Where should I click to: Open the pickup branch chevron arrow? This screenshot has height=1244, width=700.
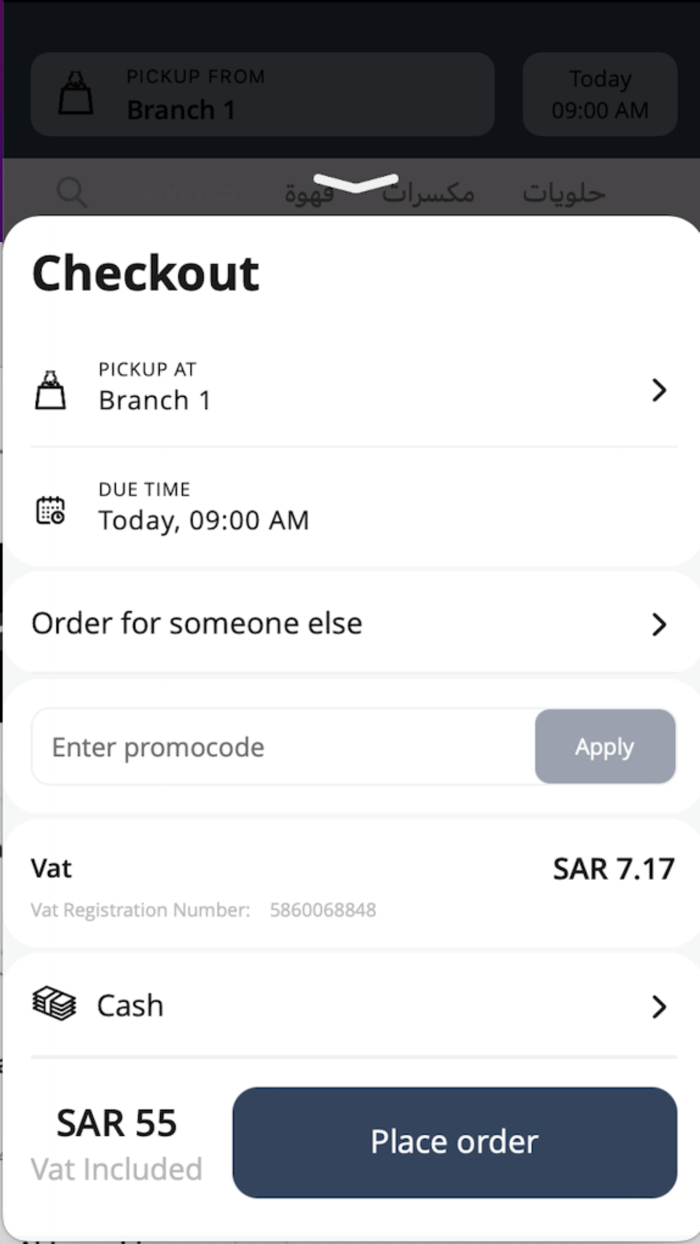[658, 390]
